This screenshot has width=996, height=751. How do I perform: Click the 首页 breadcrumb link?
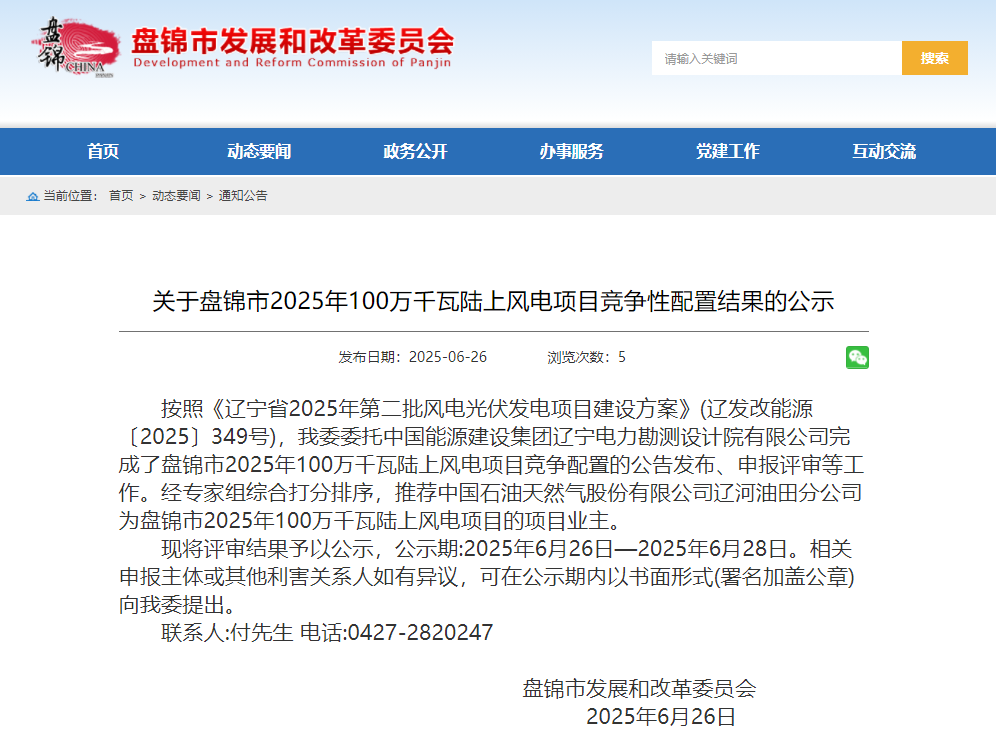pyautogui.click(x=121, y=196)
